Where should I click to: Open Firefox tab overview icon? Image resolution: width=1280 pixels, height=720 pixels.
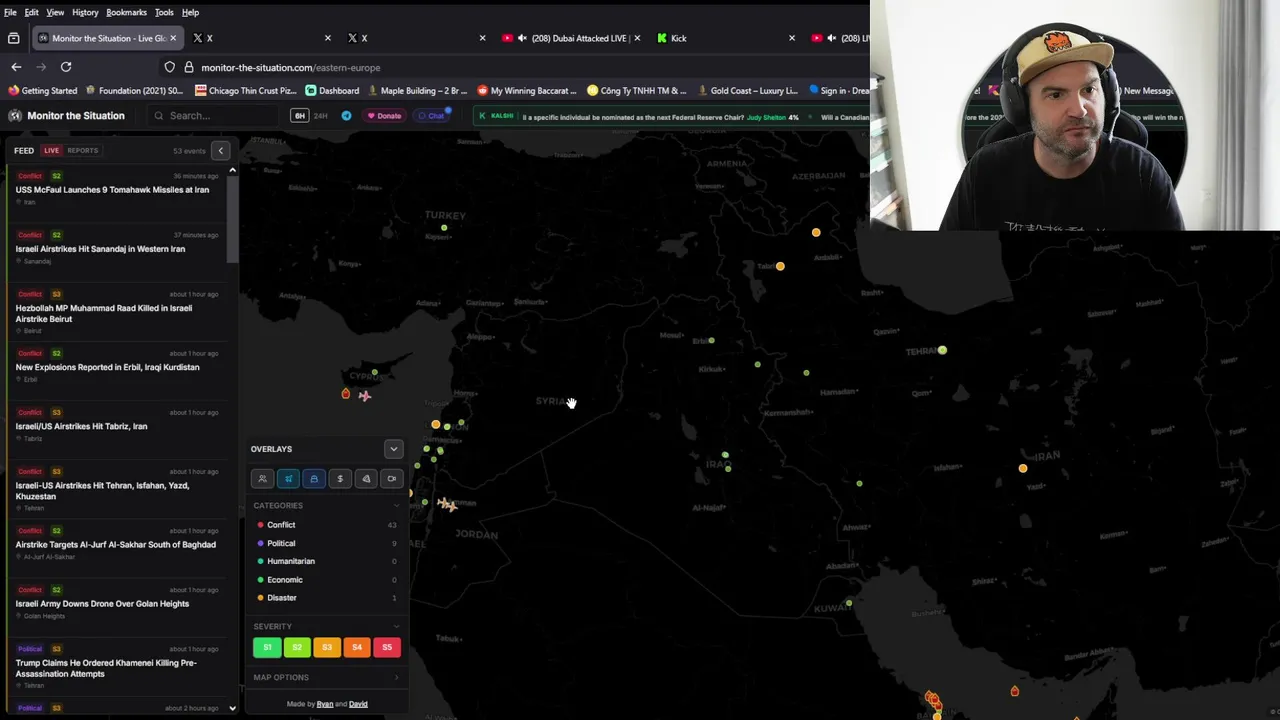point(13,38)
